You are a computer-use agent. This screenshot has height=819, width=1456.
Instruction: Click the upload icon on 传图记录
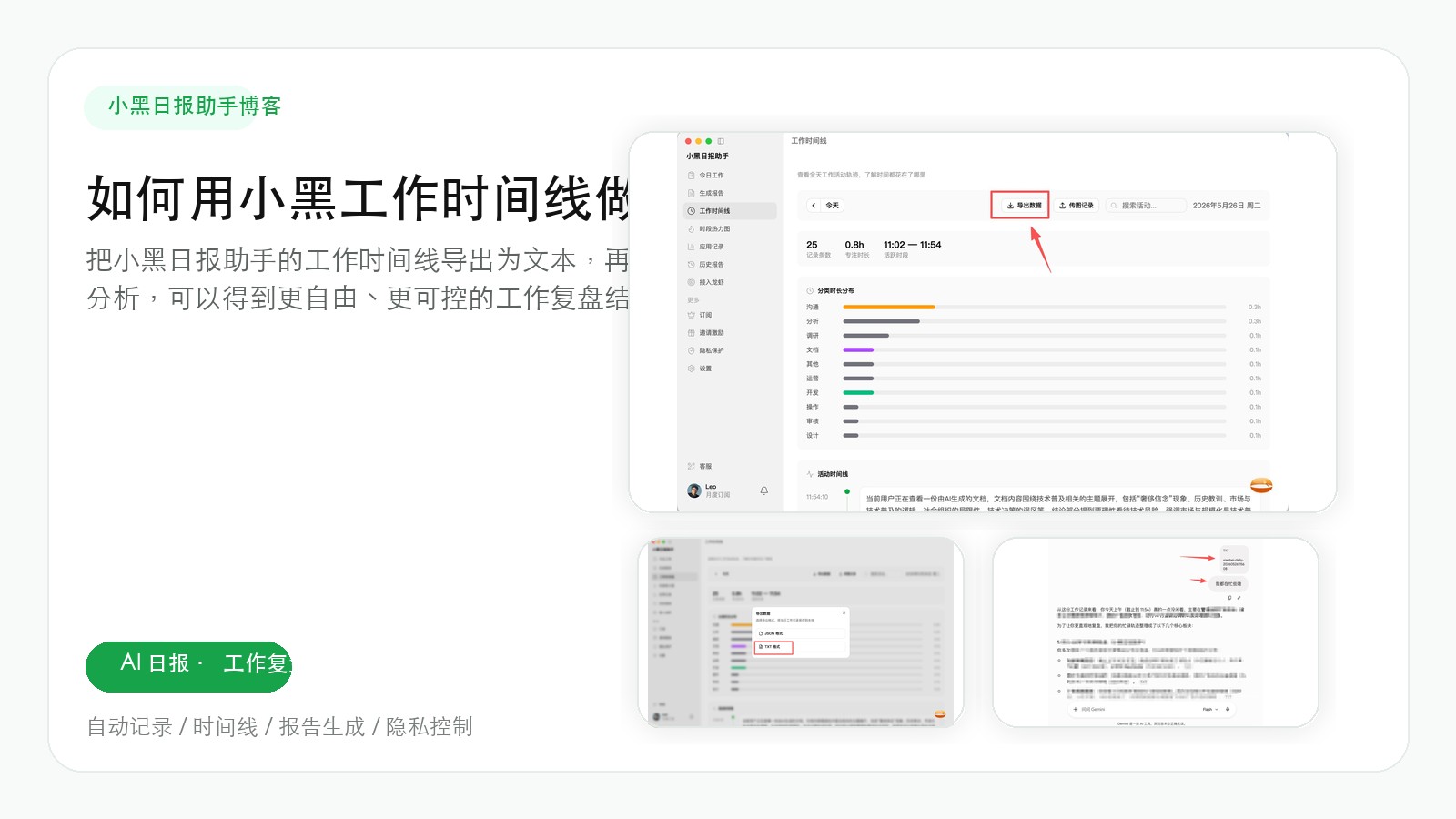[1062, 206]
